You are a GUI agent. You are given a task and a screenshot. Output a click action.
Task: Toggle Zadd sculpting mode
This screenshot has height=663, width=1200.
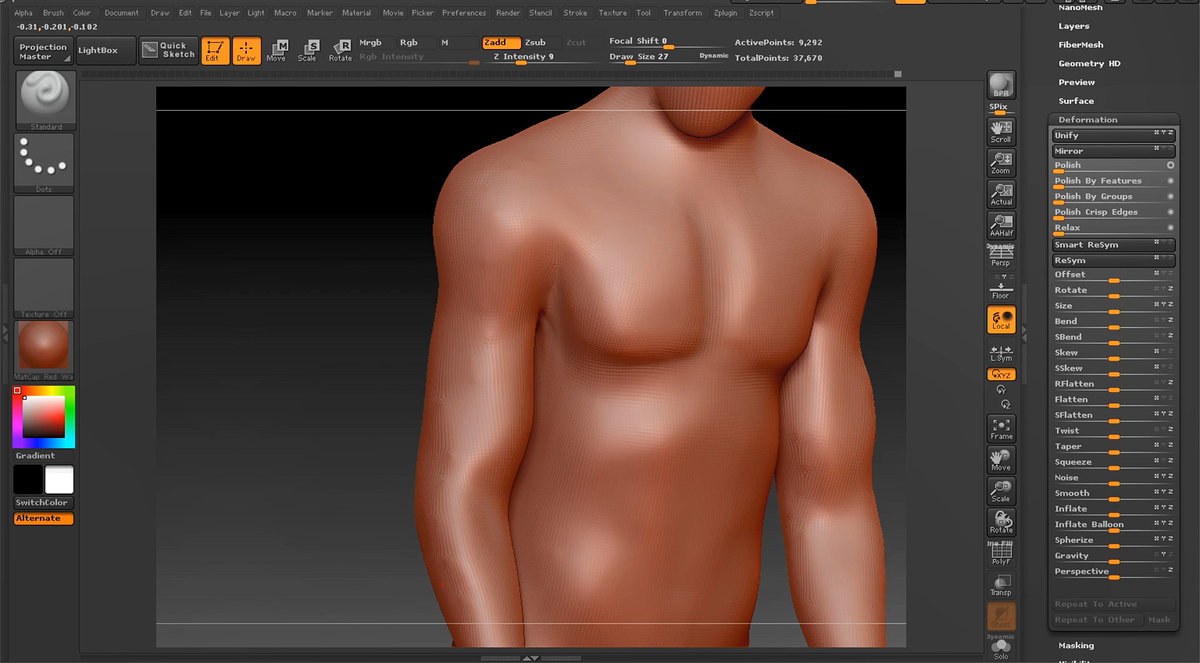500,43
